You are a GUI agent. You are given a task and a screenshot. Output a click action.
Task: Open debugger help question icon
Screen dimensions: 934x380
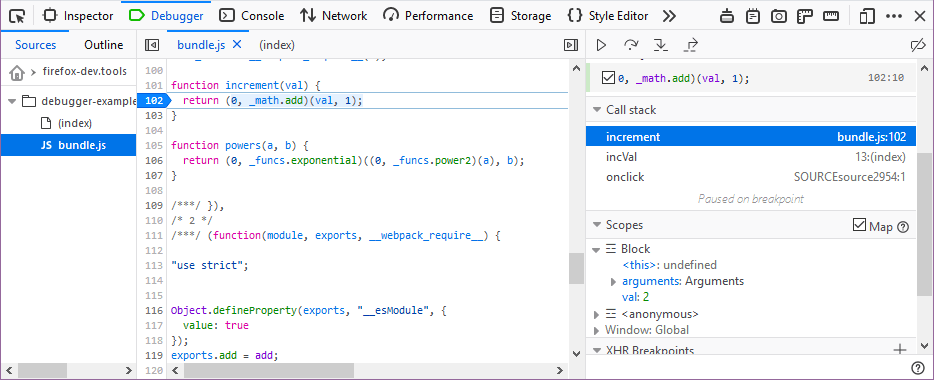tap(918, 367)
